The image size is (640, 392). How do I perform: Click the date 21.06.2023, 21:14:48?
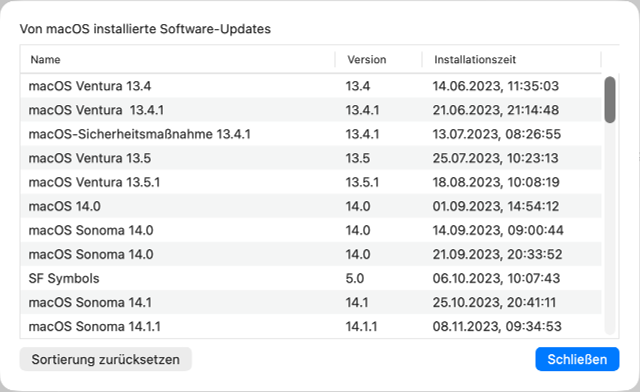pos(496,110)
